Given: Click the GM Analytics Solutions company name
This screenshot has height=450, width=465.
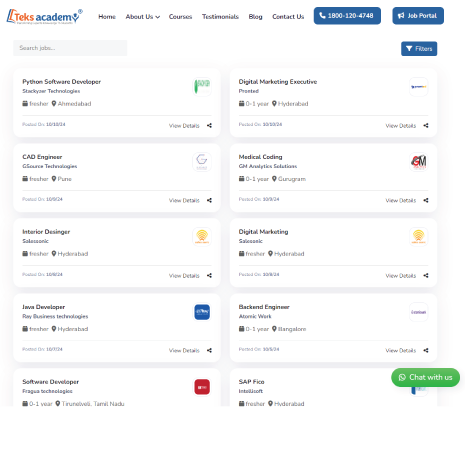Looking at the screenshot, I should tap(268, 166).
